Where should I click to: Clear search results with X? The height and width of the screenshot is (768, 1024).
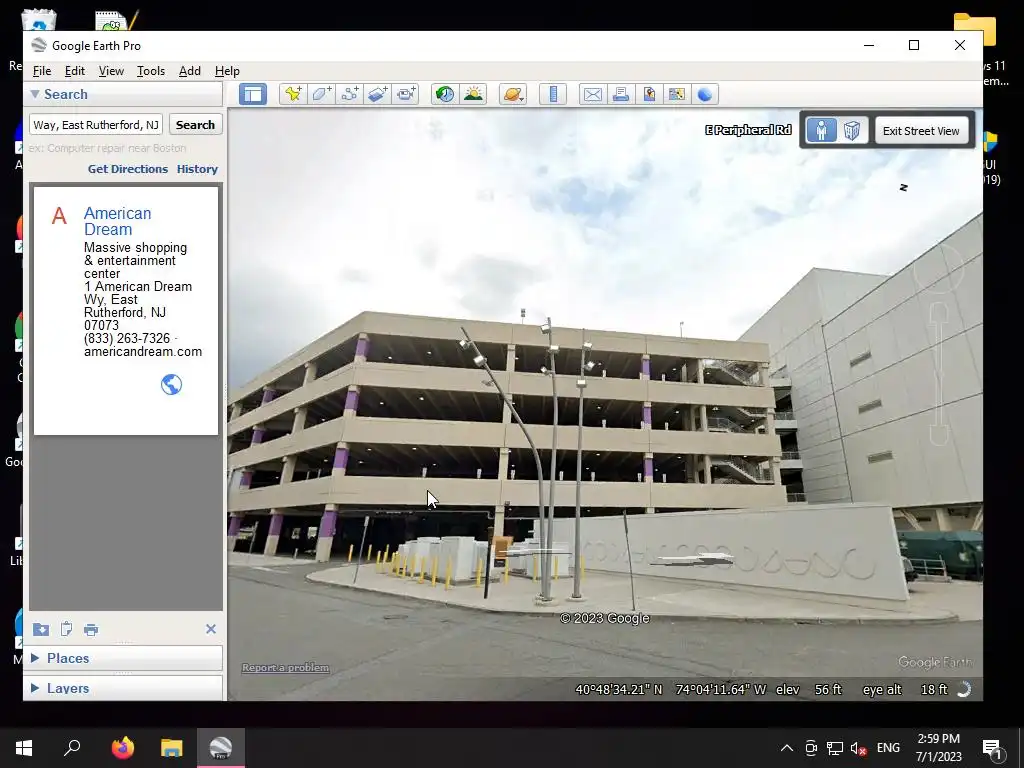click(211, 629)
